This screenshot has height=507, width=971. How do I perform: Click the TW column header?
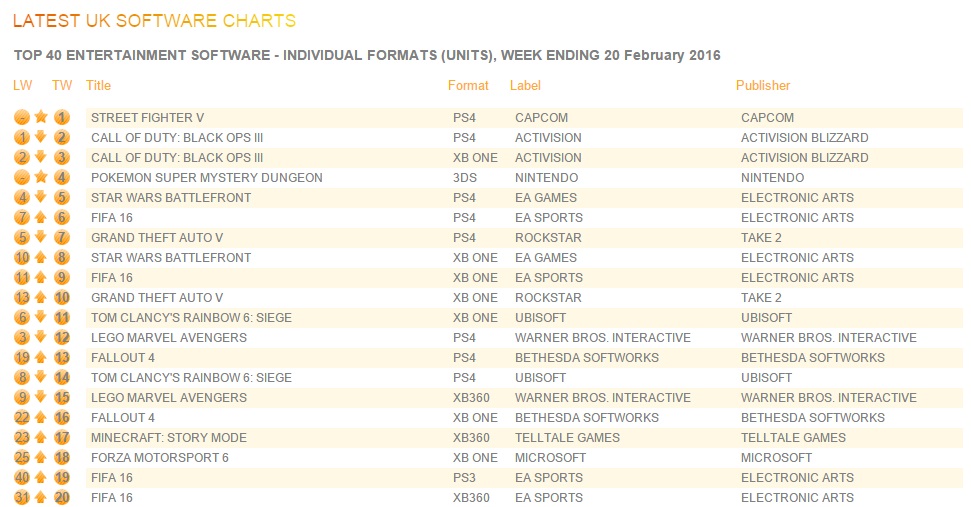tap(62, 85)
